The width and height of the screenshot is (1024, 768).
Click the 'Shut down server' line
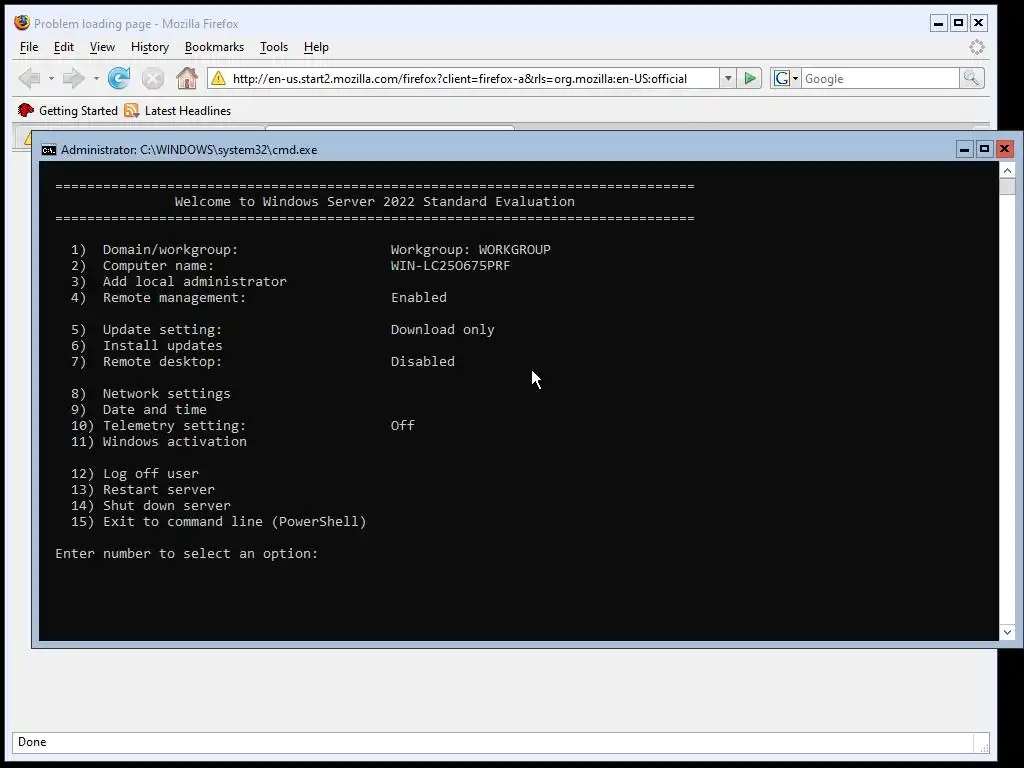click(167, 505)
